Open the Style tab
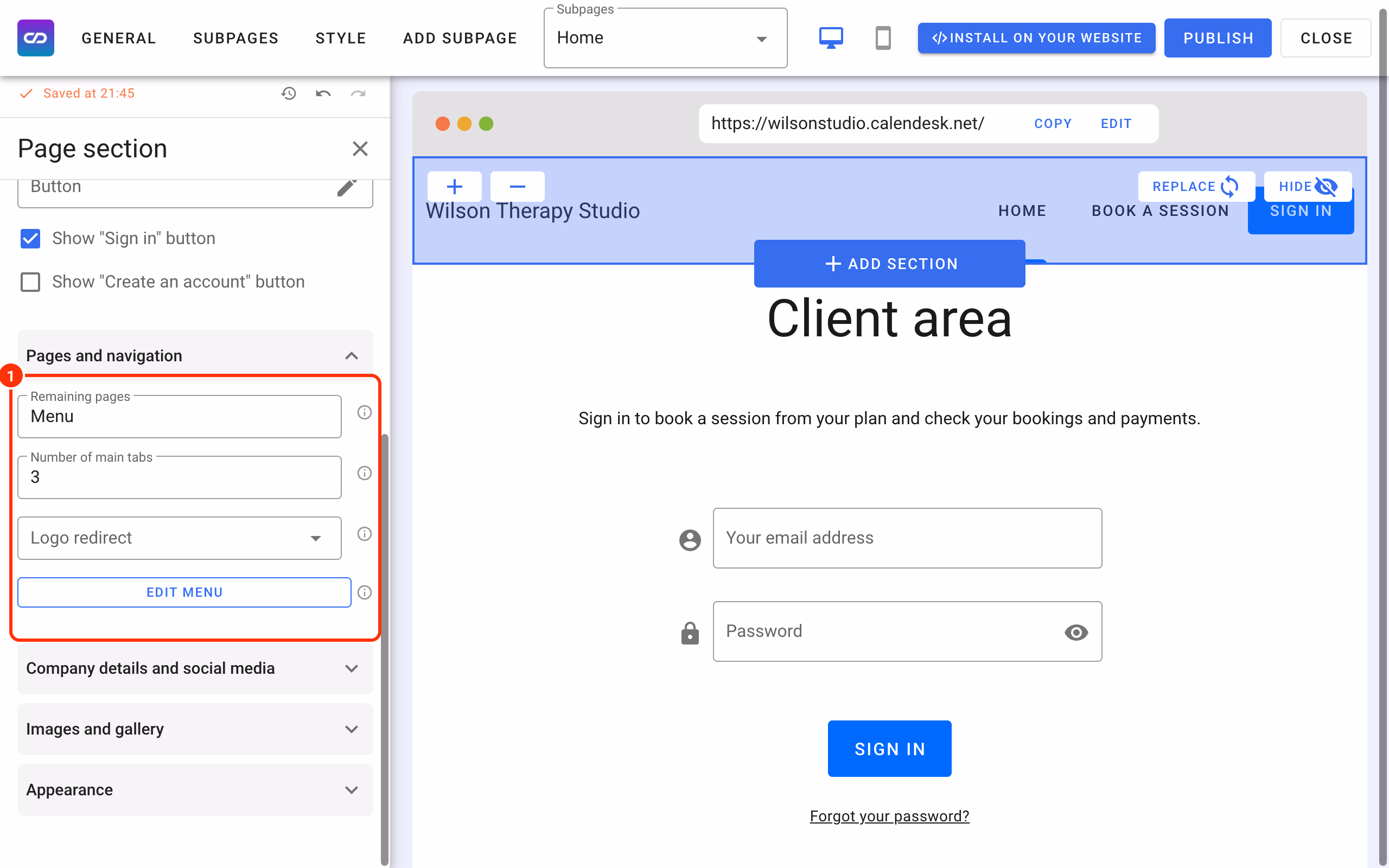 tap(341, 38)
